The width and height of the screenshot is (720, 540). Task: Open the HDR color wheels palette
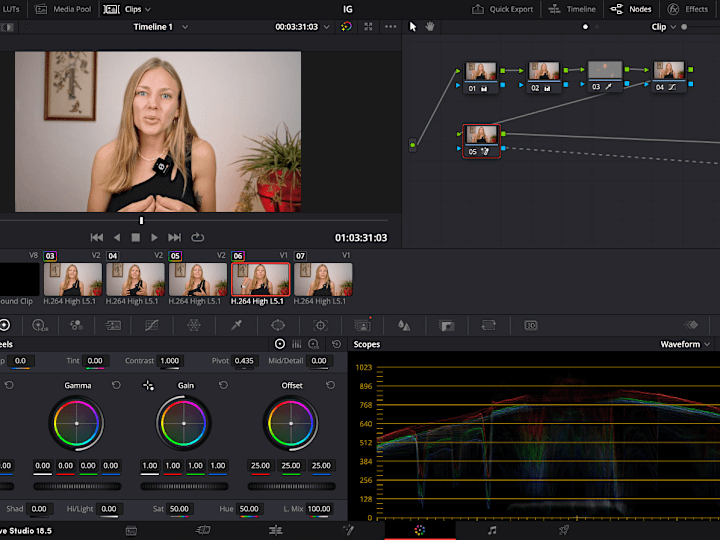coord(40,326)
